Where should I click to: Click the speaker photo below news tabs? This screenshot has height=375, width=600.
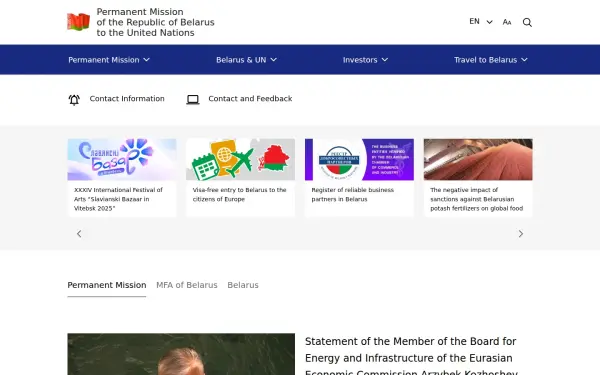pyautogui.click(x=181, y=354)
